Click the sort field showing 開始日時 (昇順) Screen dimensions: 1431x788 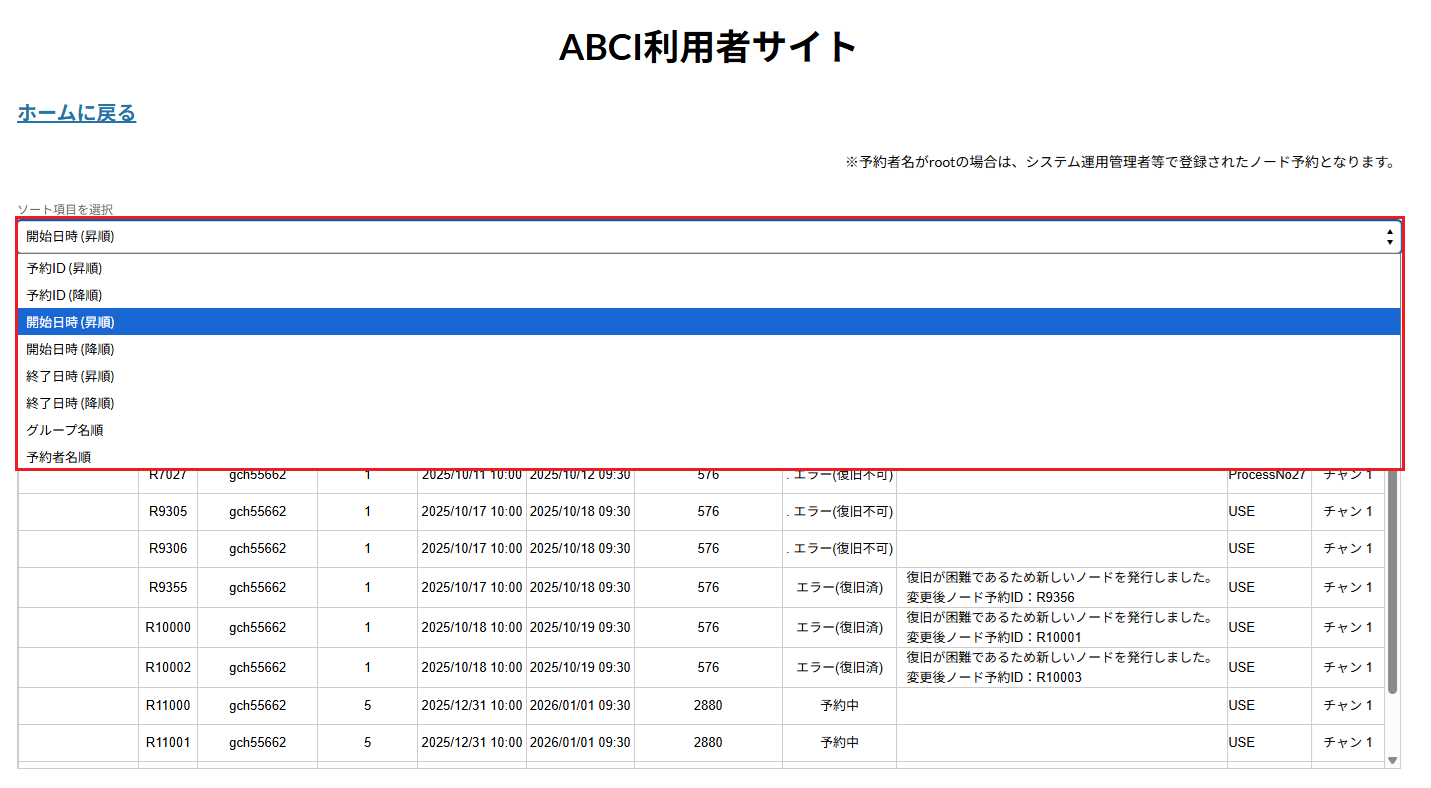(x=700, y=237)
